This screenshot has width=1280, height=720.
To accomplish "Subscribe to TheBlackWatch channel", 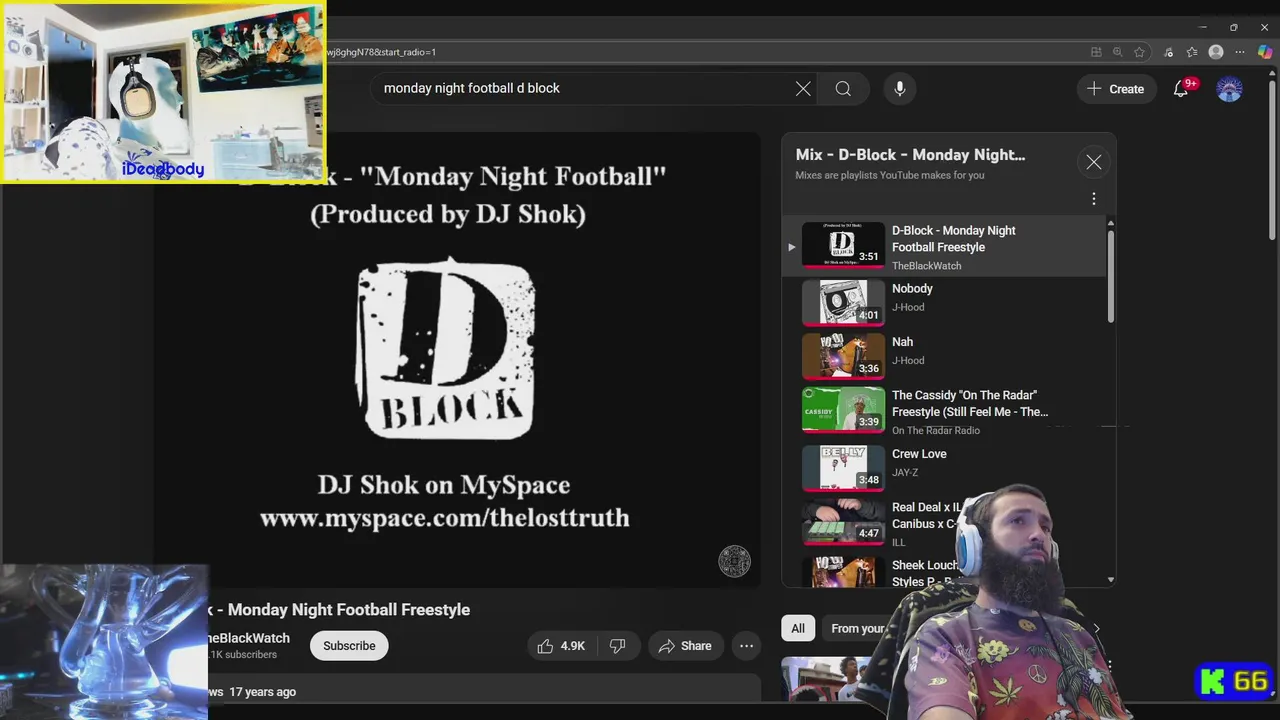I will pos(349,646).
